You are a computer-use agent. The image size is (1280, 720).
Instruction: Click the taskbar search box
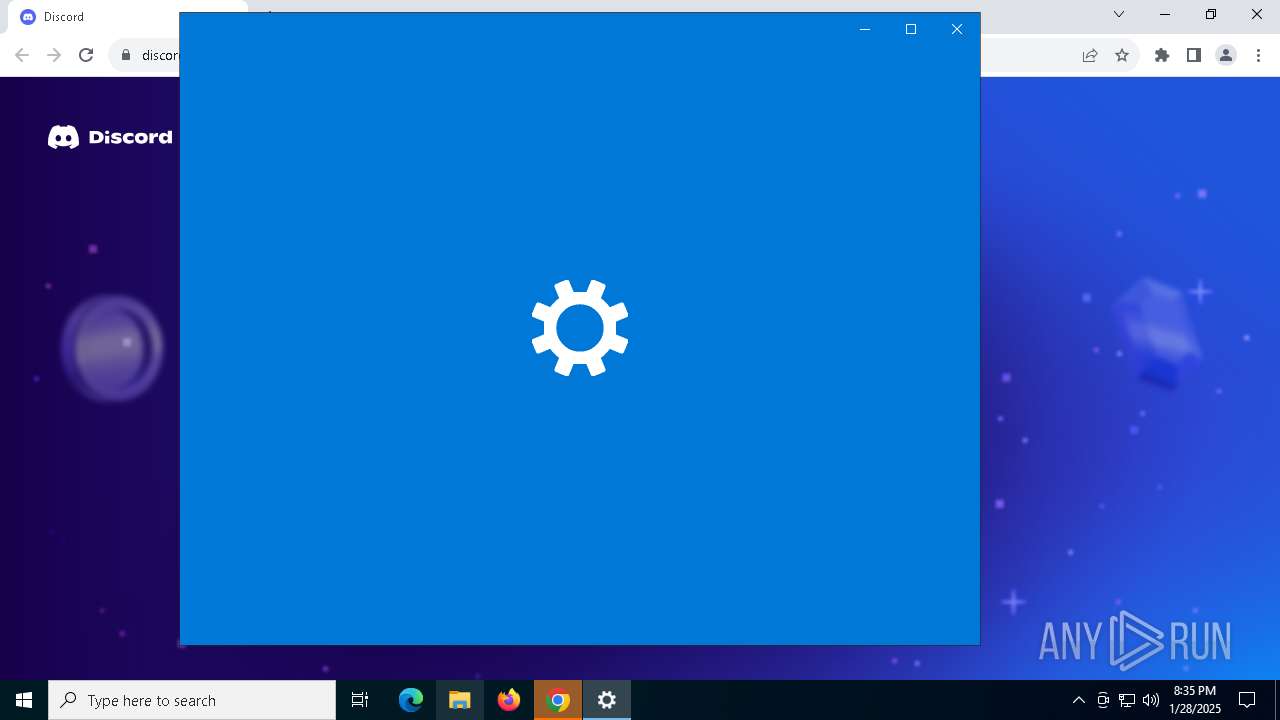[192, 700]
